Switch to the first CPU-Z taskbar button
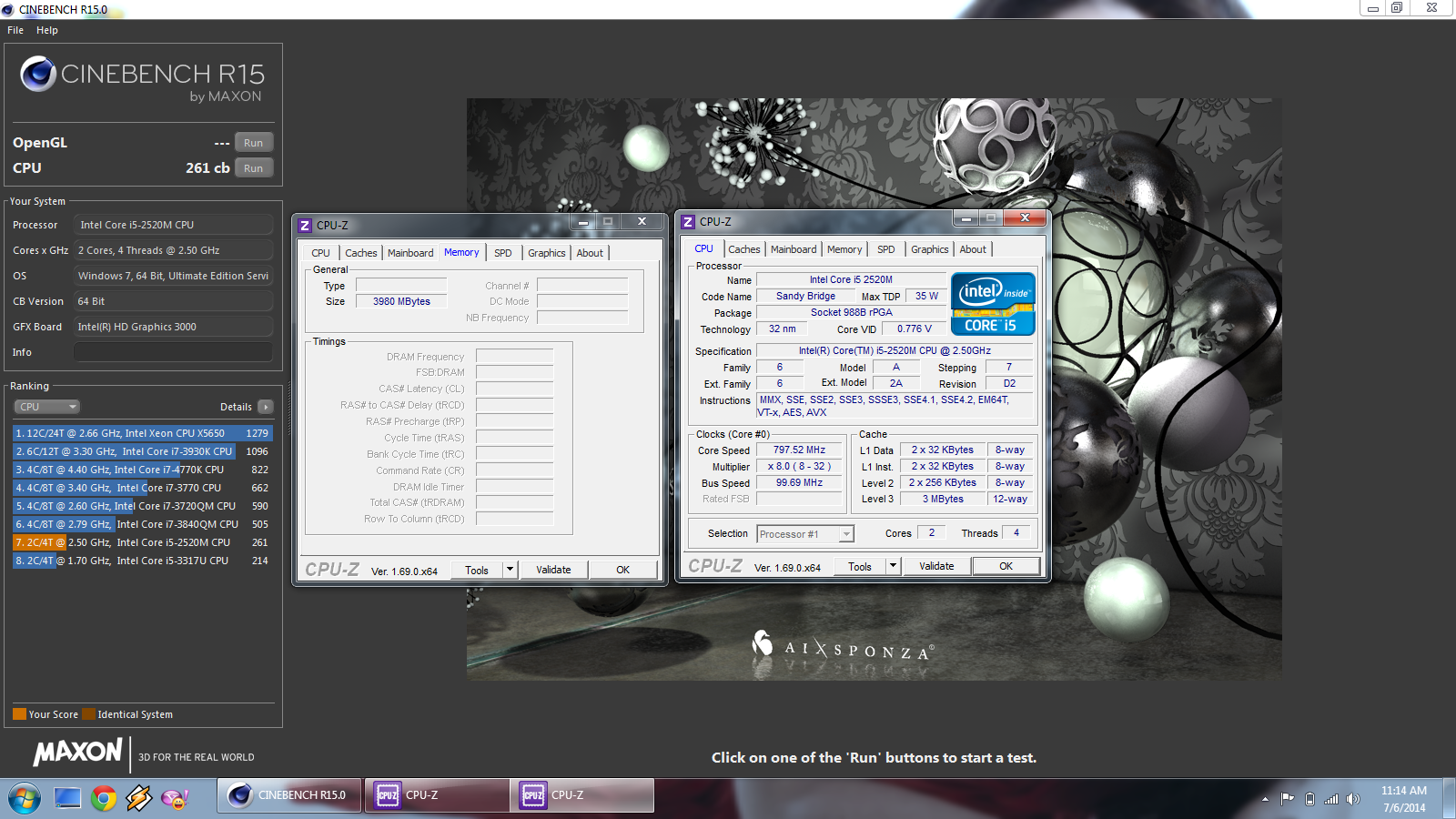Screen dimensions: 1456x819 click(437, 794)
